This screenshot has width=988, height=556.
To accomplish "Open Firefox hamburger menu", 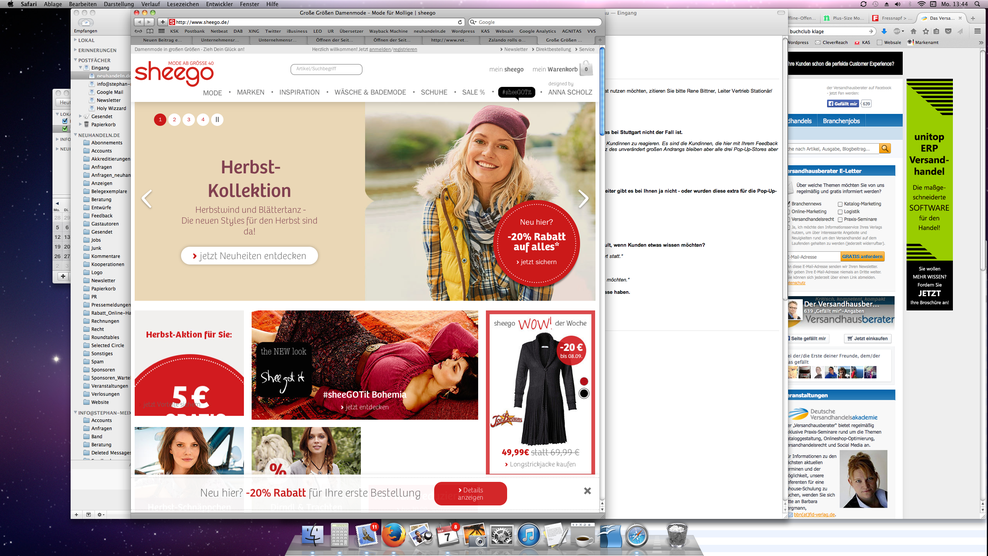I will 977,31.
